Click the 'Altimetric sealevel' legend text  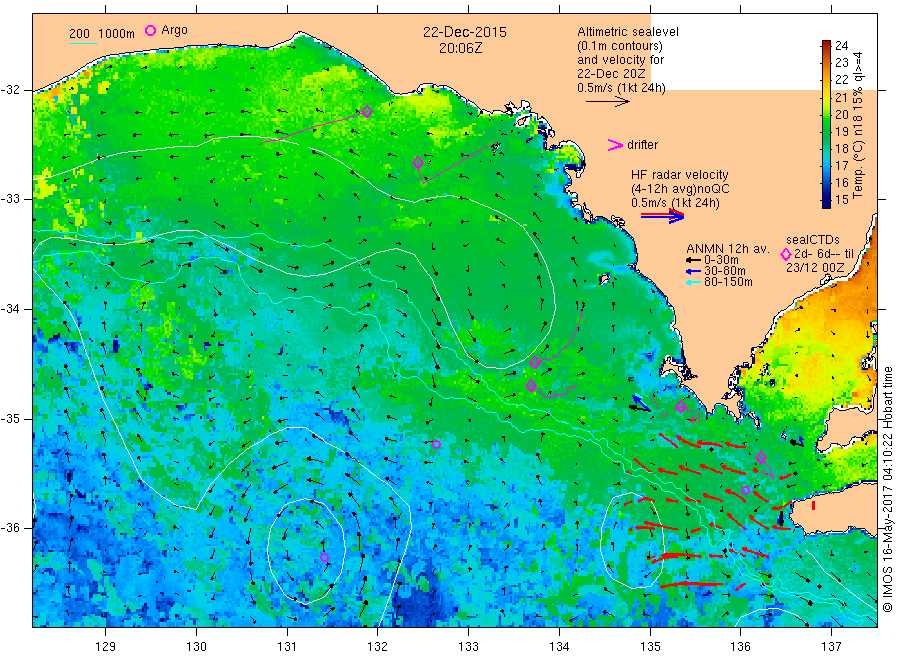tap(628, 32)
